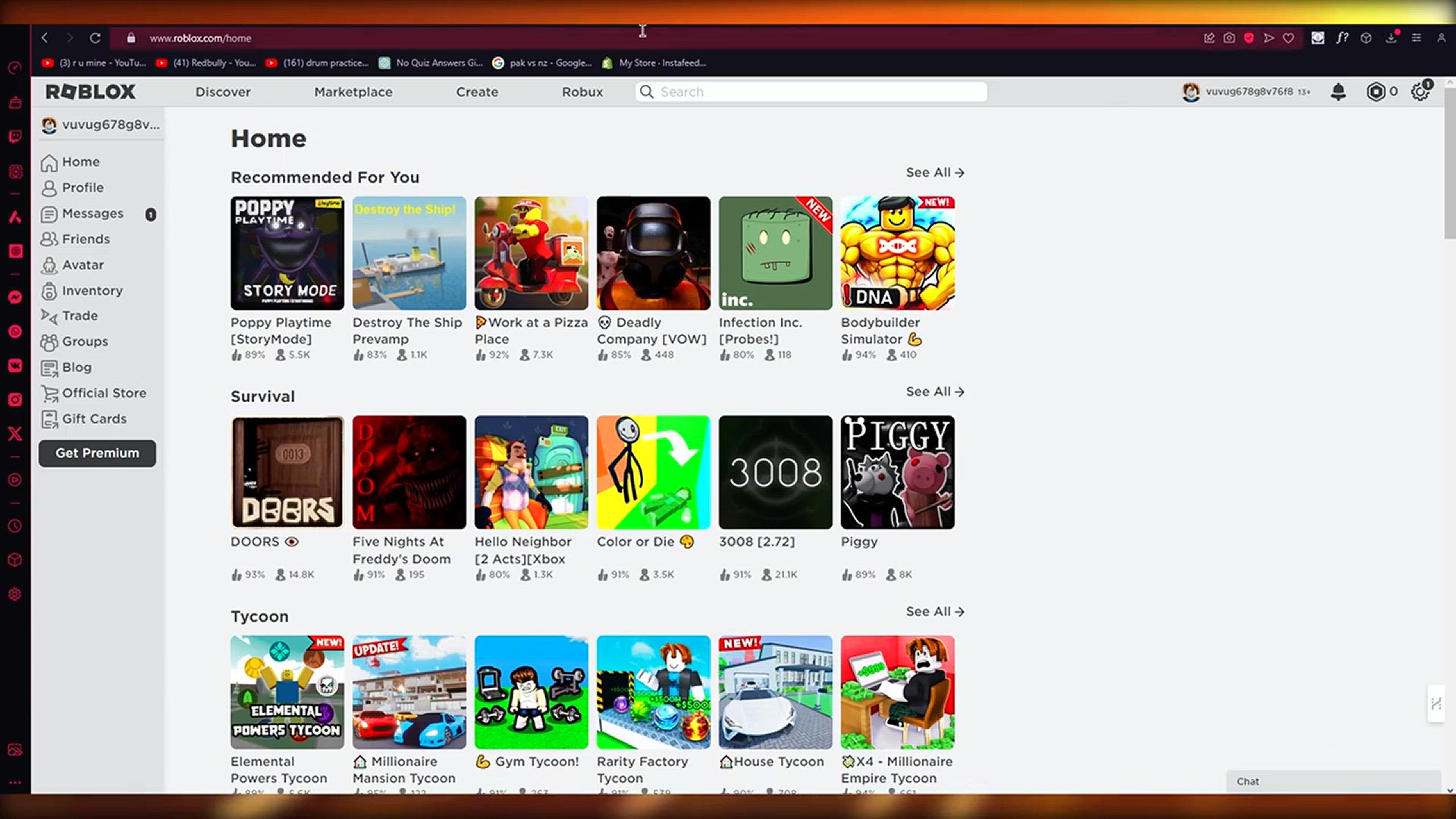This screenshot has height=819, width=1456.
Task: Open the browser downloads icon
Action: tap(1392, 38)
